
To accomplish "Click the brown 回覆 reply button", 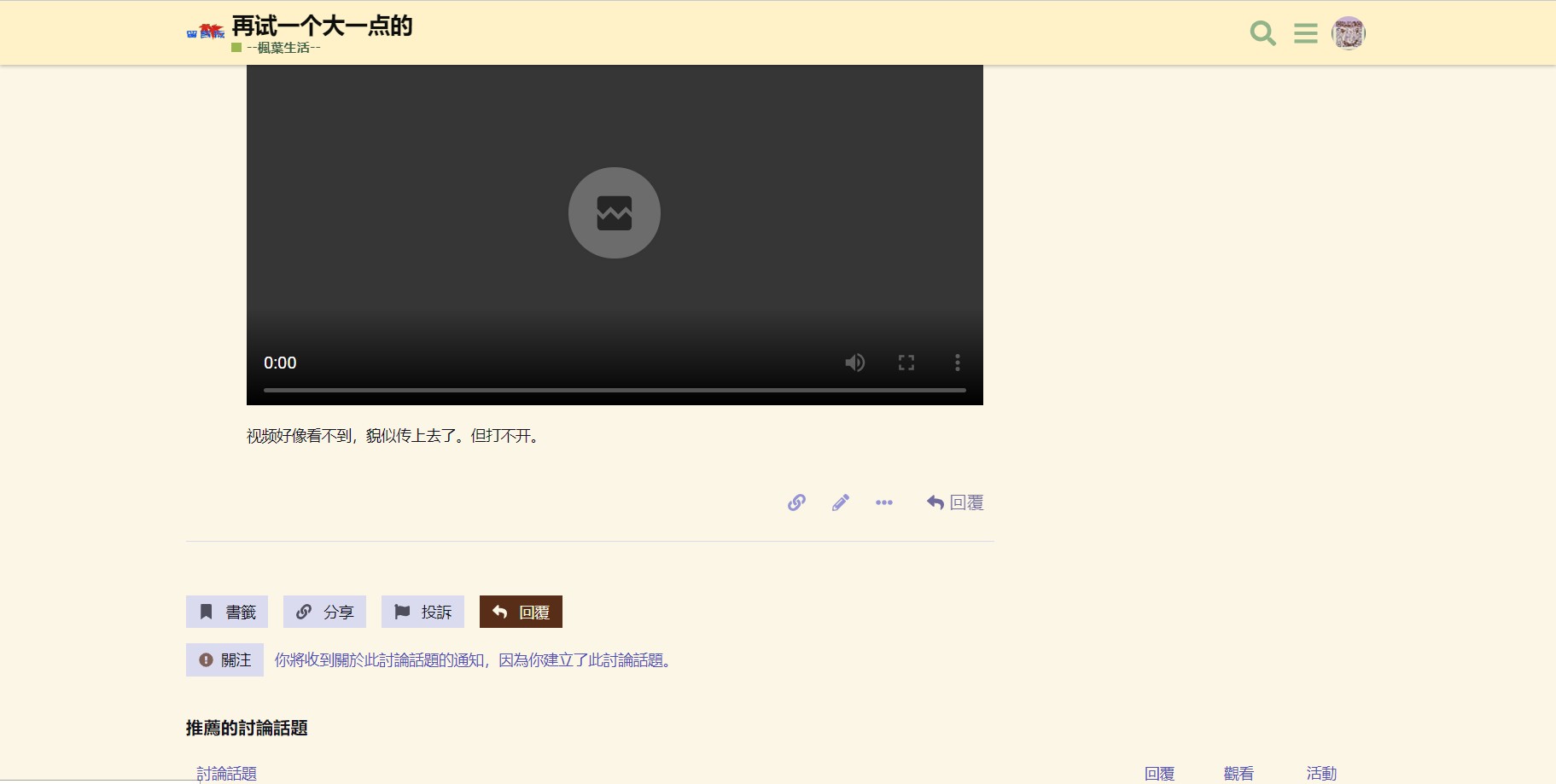I will [x=521, y=612].
